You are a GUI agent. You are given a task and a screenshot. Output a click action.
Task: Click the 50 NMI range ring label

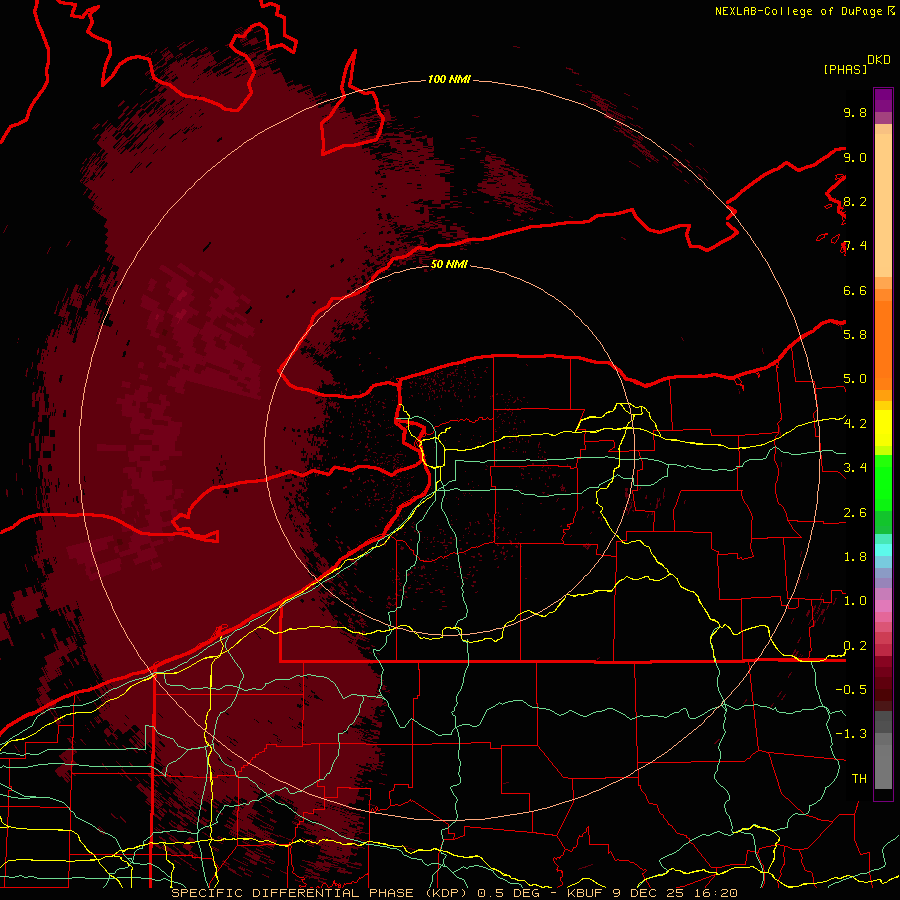(449, 264)
